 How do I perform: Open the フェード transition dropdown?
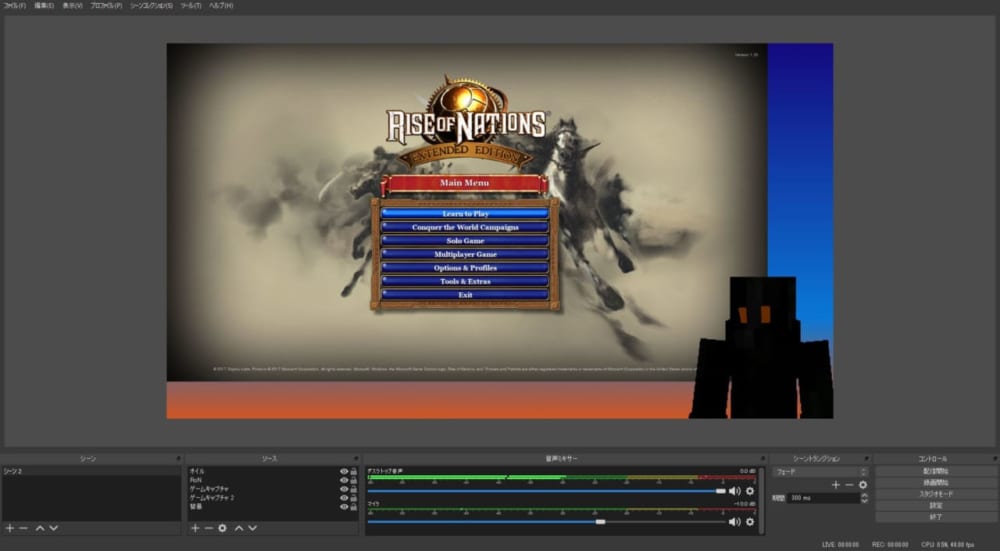click(x=820, y=471)
